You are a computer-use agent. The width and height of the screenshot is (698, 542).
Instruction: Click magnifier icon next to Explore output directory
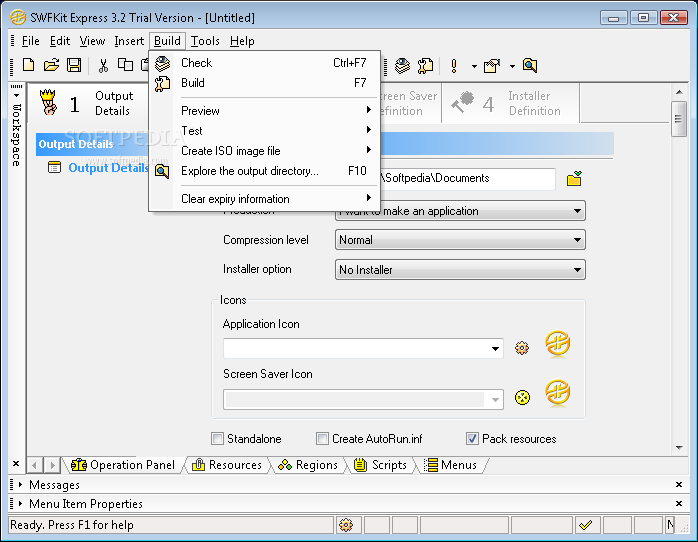162,171
